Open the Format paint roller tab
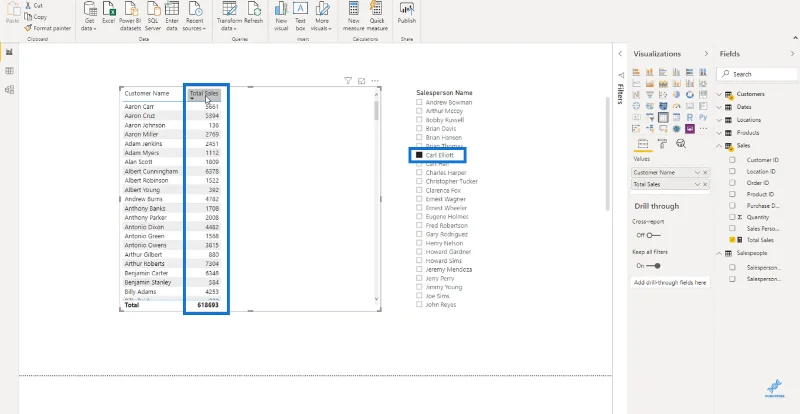 [662, 143]
